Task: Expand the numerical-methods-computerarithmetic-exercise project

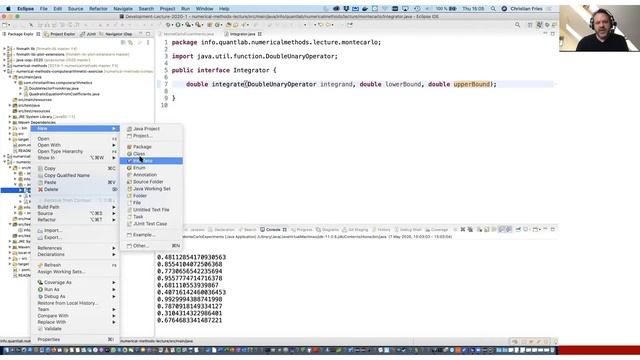Action: [5, 71]
